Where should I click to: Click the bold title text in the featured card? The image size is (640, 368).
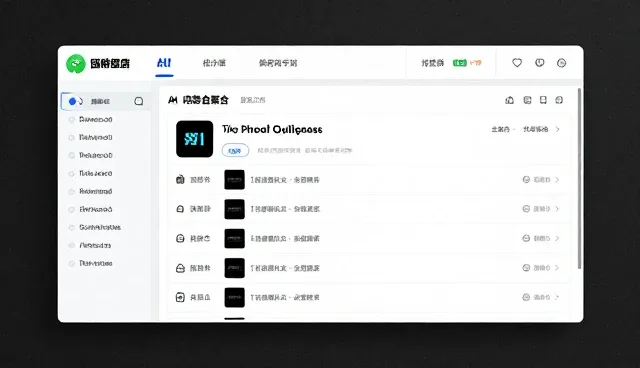coord(272,130)
